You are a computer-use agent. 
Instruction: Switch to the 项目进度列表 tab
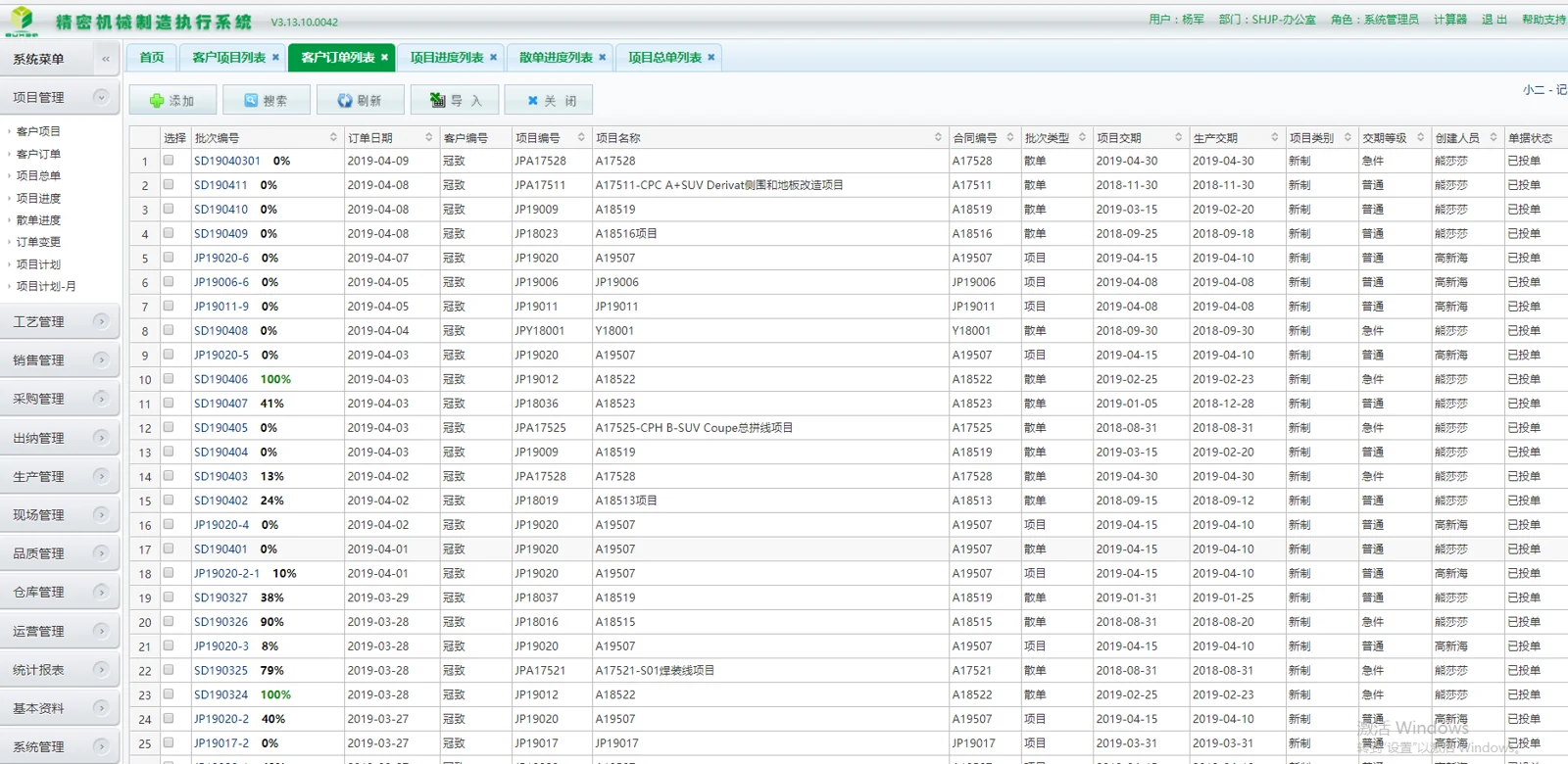tap(447, 58)
